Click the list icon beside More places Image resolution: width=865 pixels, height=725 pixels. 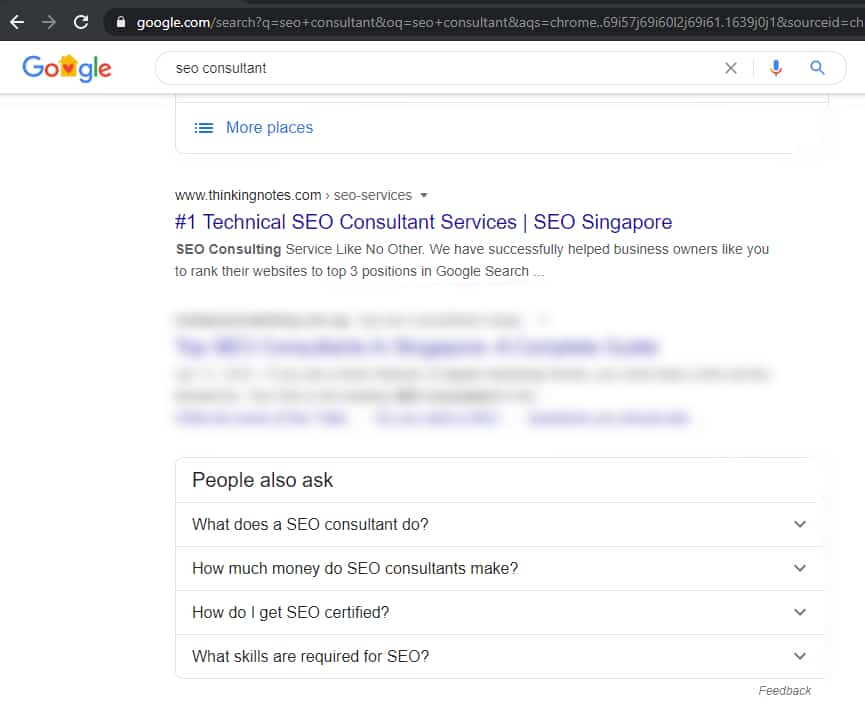coord(204,128)
